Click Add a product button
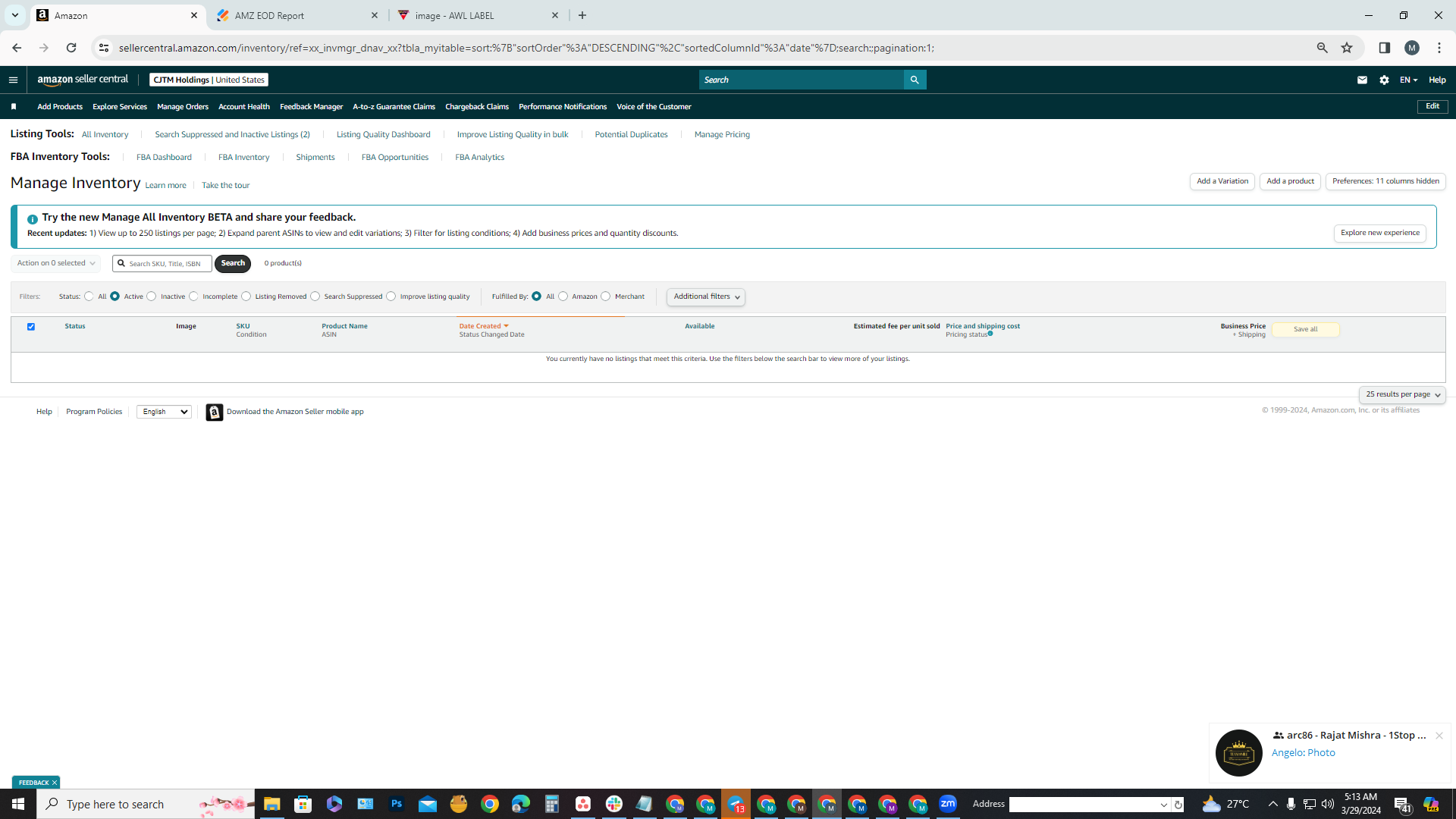This screenshot has height=819, width=1456. pos(1290,181)
